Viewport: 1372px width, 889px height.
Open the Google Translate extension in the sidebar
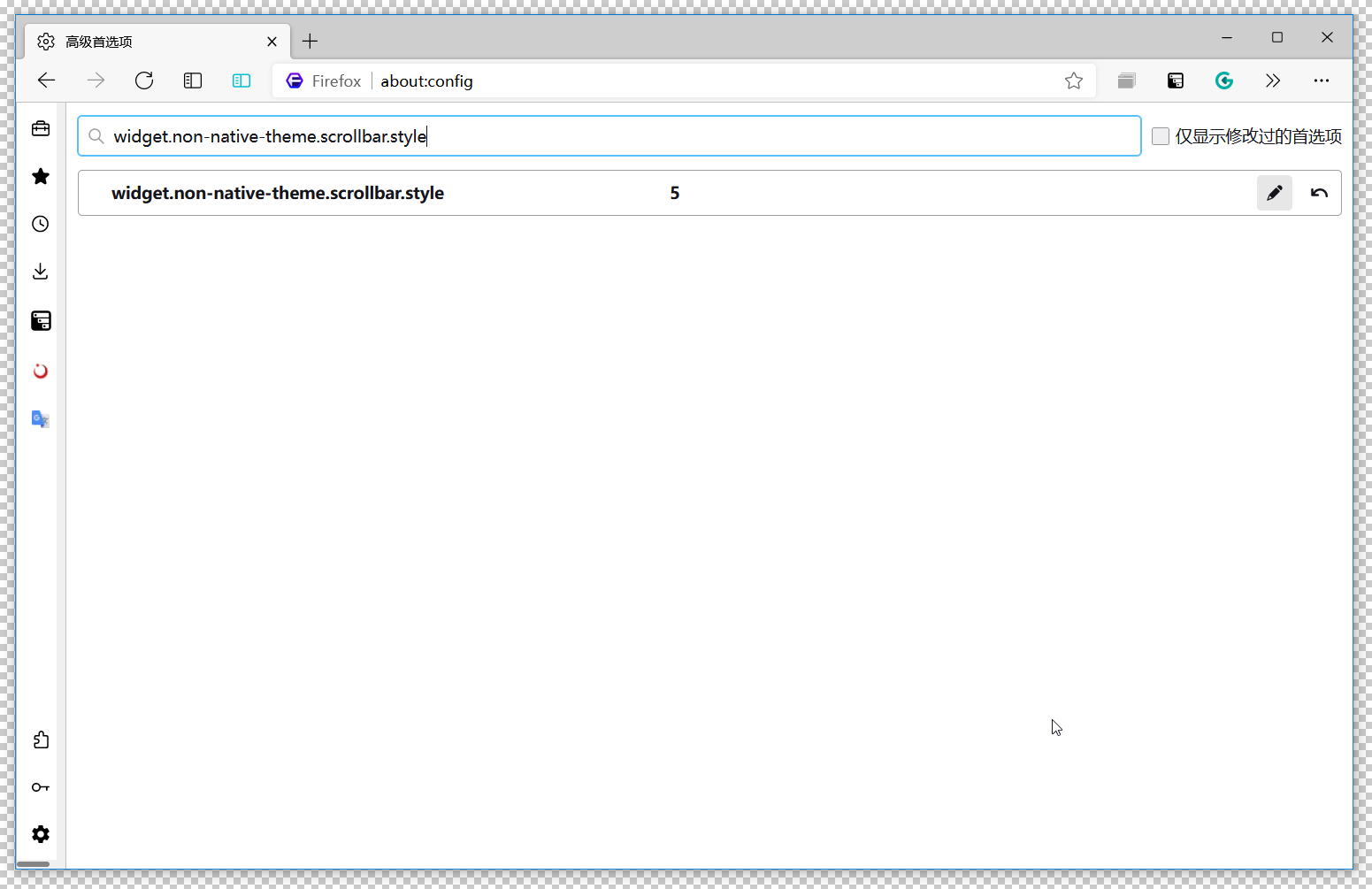tap(40, 418)
